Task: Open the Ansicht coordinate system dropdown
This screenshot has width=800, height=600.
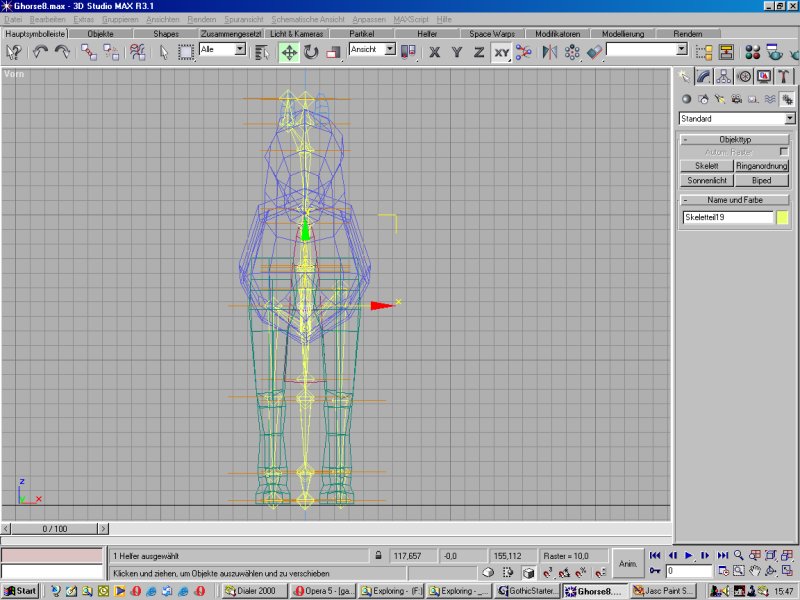Action: (372, 49)
